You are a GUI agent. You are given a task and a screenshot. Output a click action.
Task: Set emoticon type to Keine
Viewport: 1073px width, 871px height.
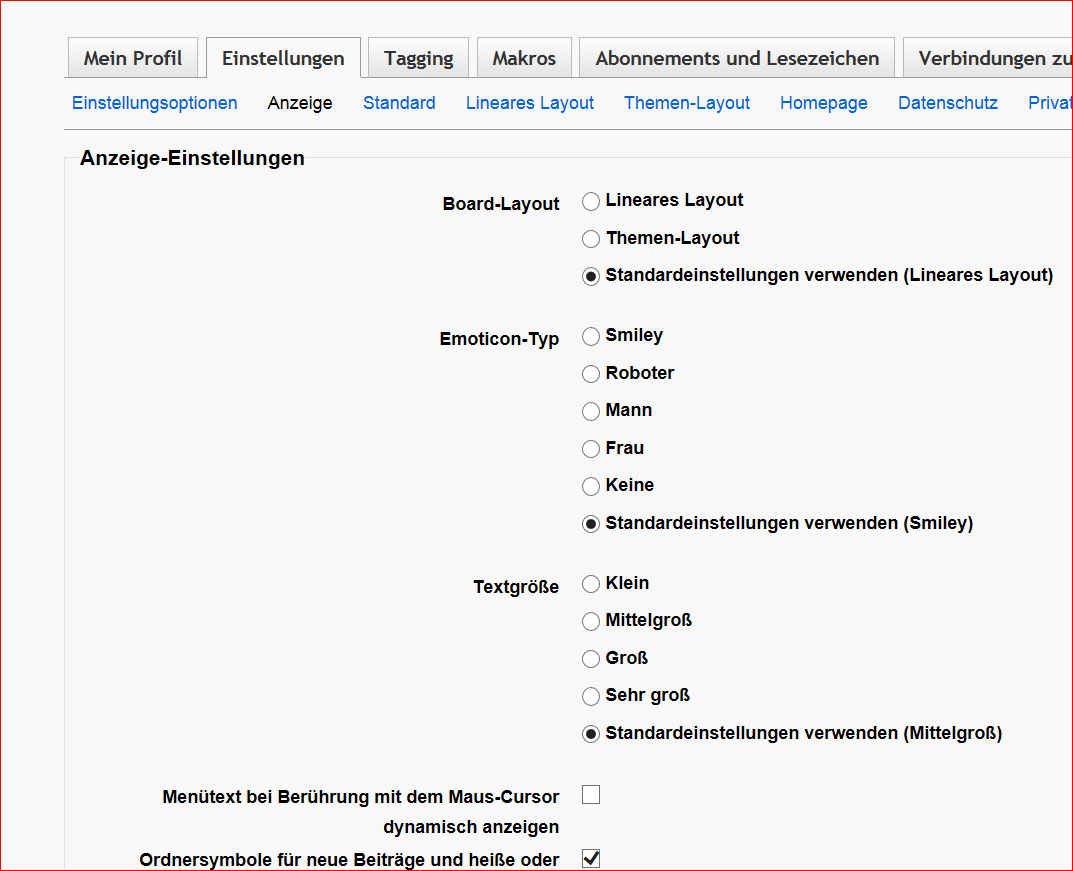click(x=591, y=486)
